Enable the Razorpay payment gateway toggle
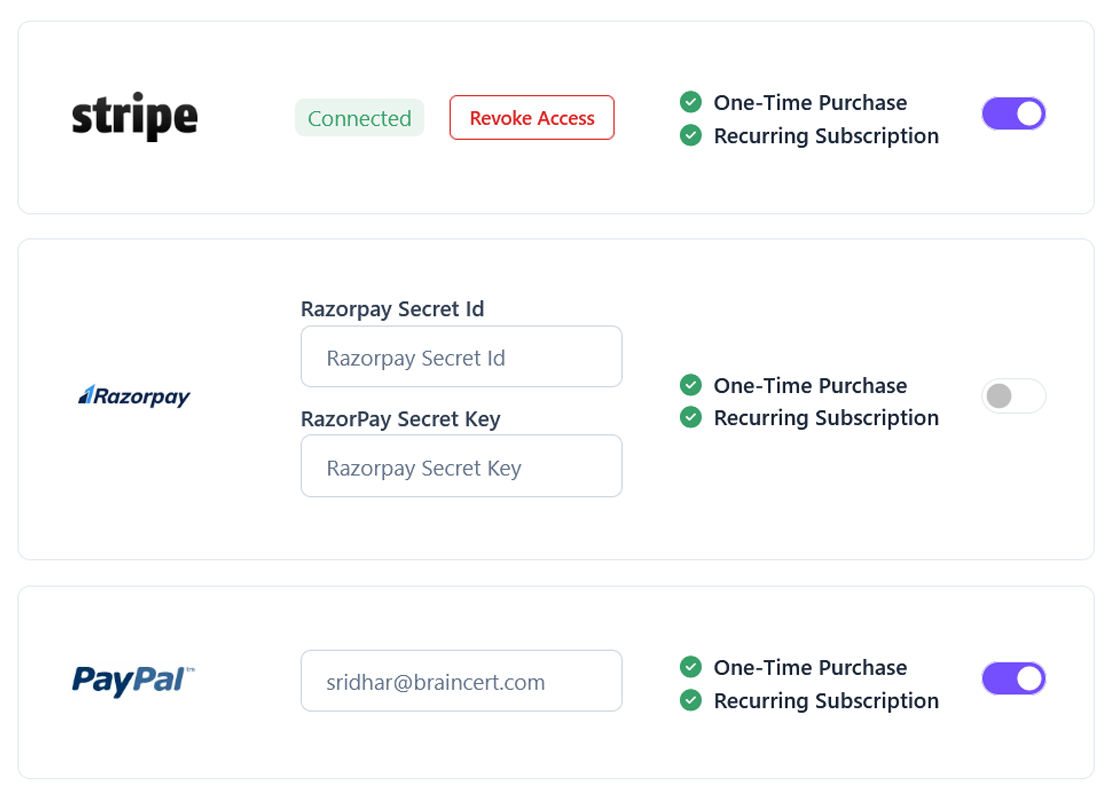1111x801 pixels. 1013,397
